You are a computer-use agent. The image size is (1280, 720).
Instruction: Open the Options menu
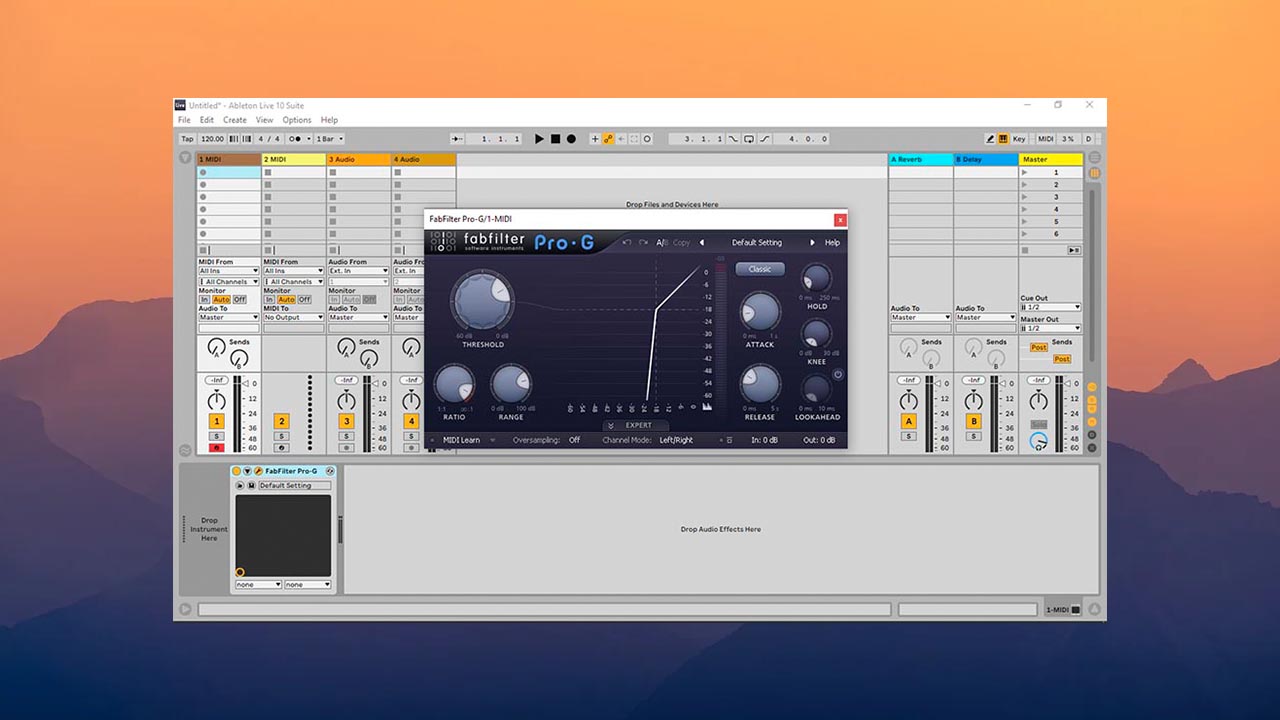(296, 119)
